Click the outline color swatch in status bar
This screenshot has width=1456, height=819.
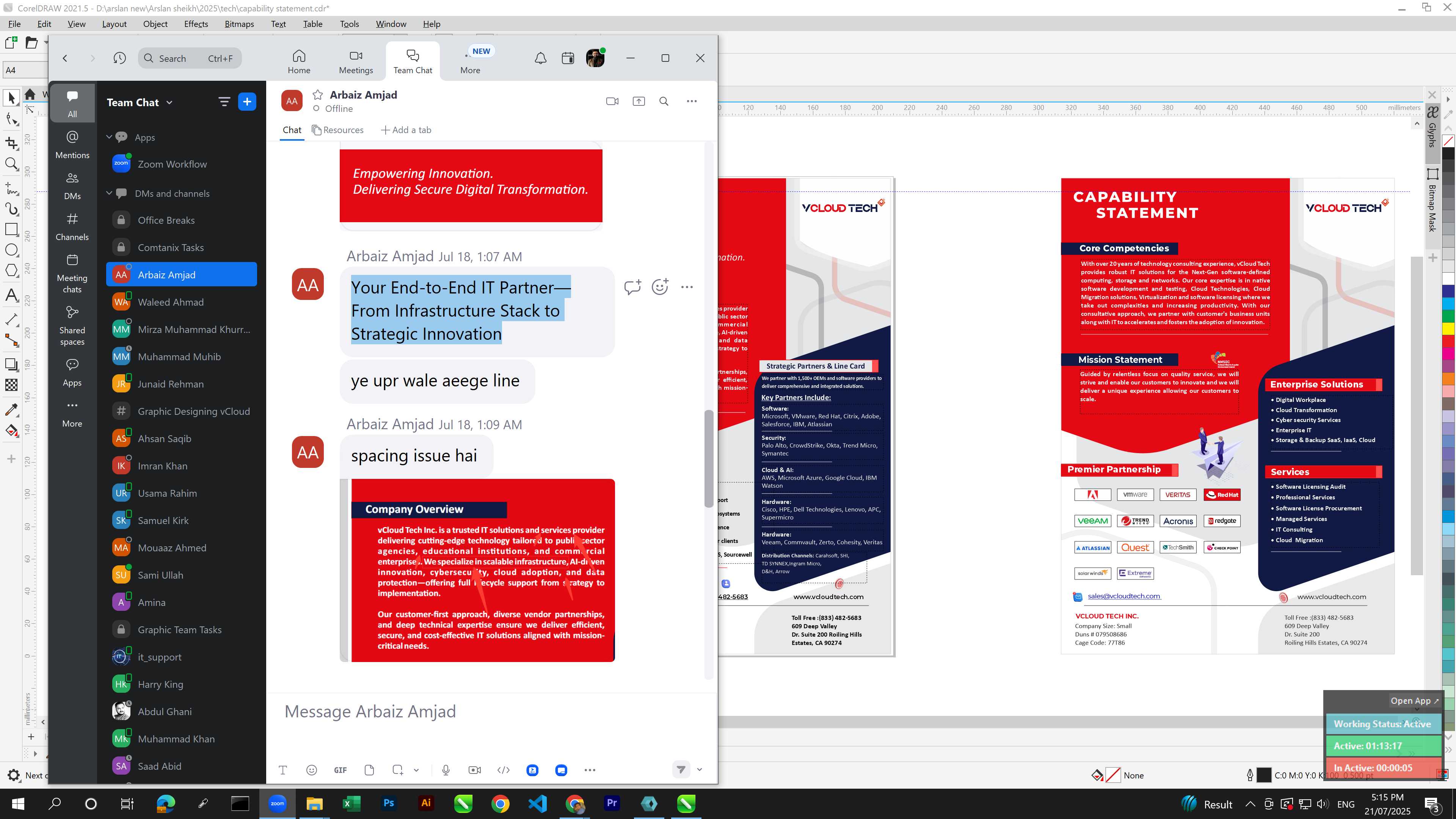pyautogui.click(x=1264, y=775)
